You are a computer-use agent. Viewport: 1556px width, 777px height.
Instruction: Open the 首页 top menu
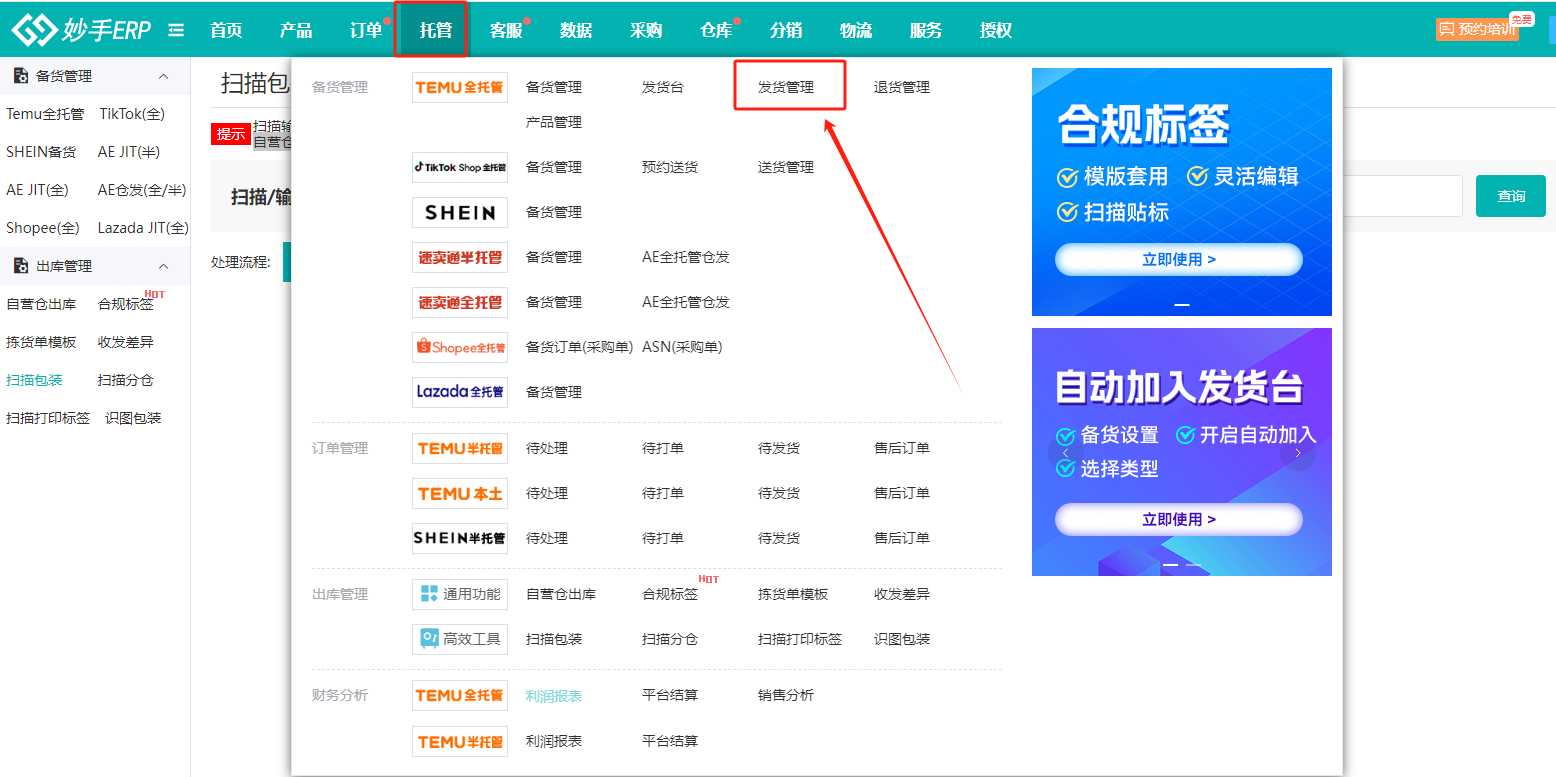[x=226, y=30]
